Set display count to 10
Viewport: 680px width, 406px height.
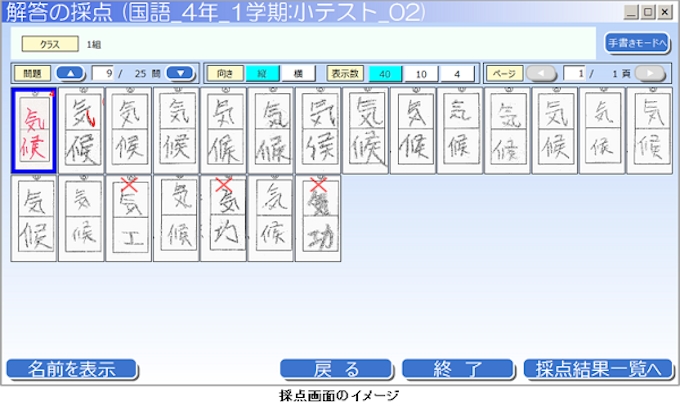422,73
